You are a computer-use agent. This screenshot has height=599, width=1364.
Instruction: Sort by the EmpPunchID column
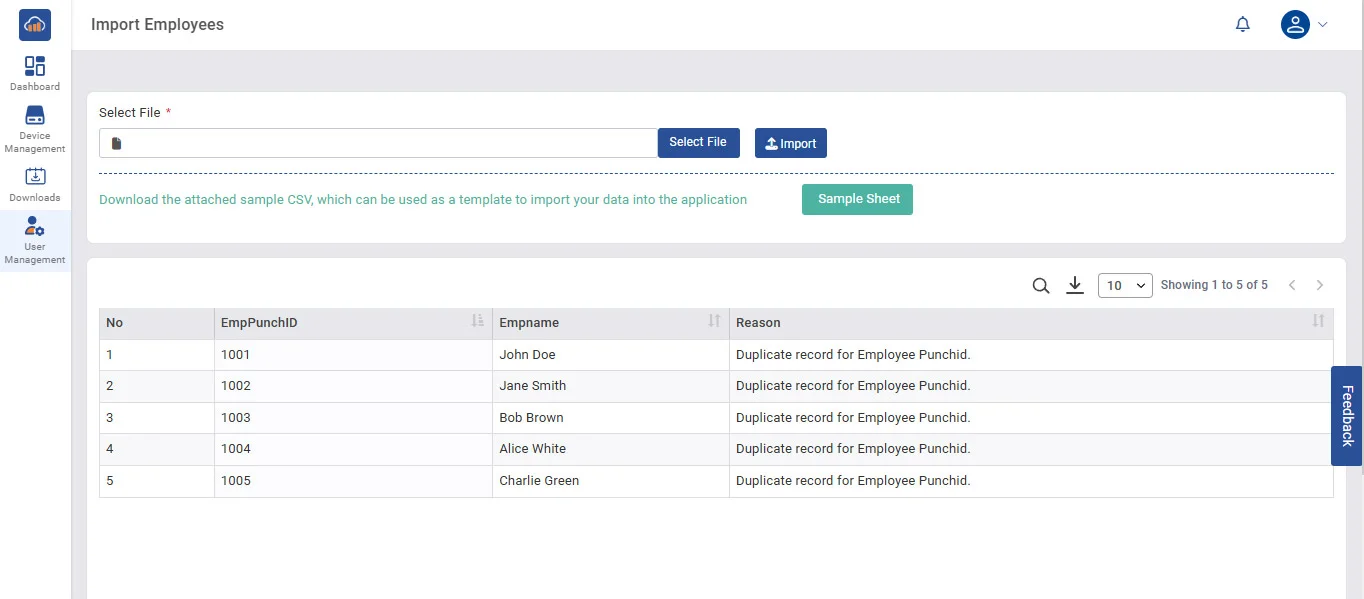pos(478,322)
